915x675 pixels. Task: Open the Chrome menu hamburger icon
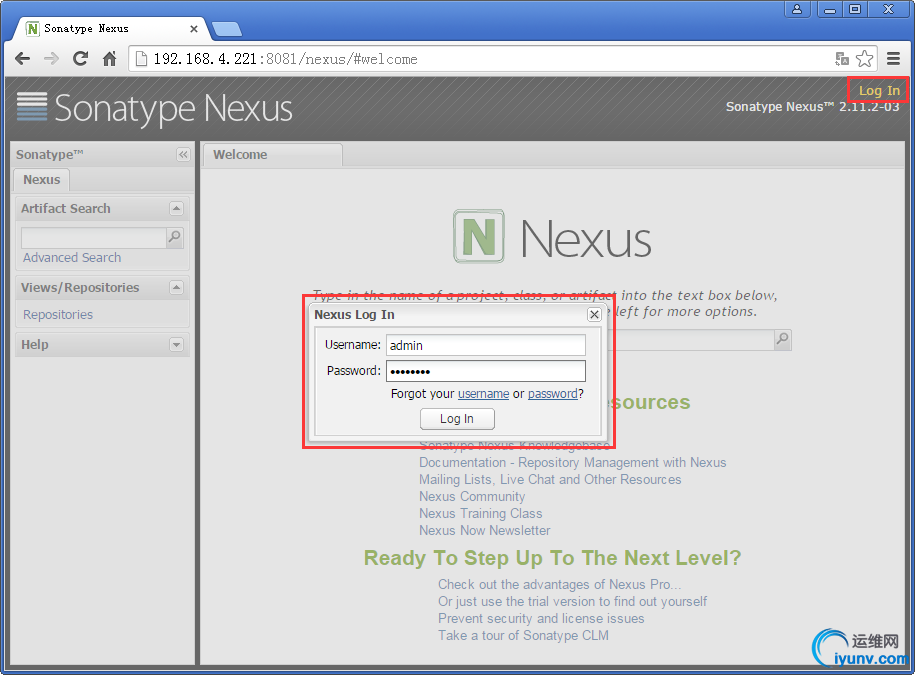click(x=893, y=58)
